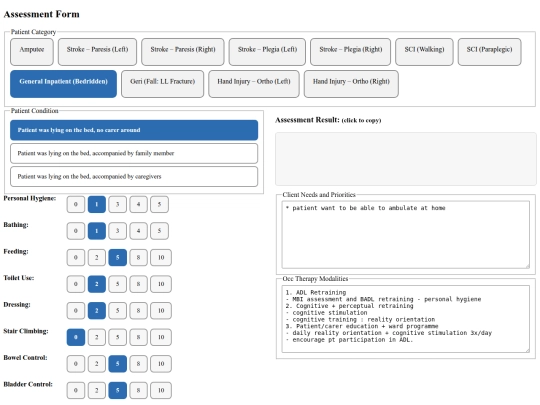The height and width of the screenshot is (405, 540).
Task: Pick the SCI (Paraplegic) category
Action: (489, 52)
